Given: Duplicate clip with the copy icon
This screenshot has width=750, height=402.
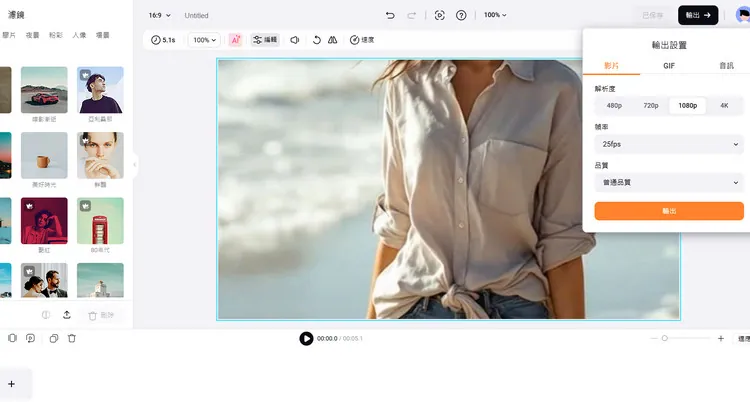Looking at the screenshot, I should [52, 339].
